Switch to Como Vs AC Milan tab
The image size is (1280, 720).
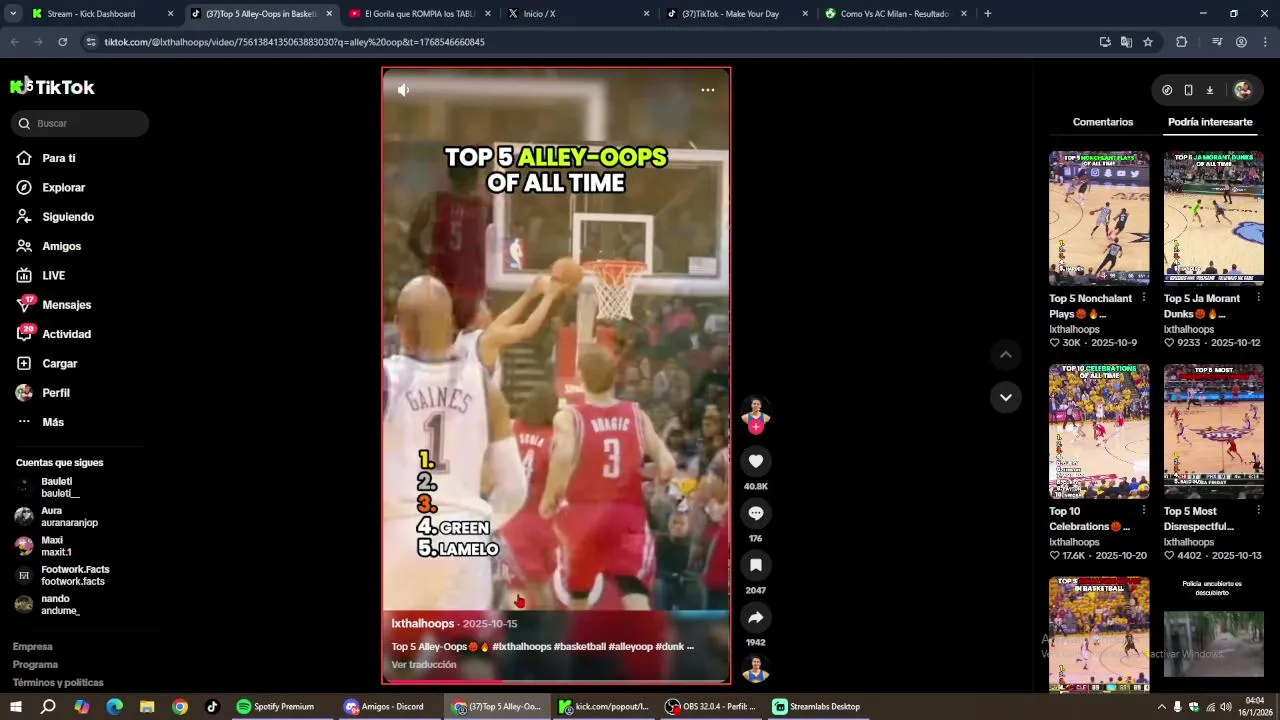click(x=896, y=14)
